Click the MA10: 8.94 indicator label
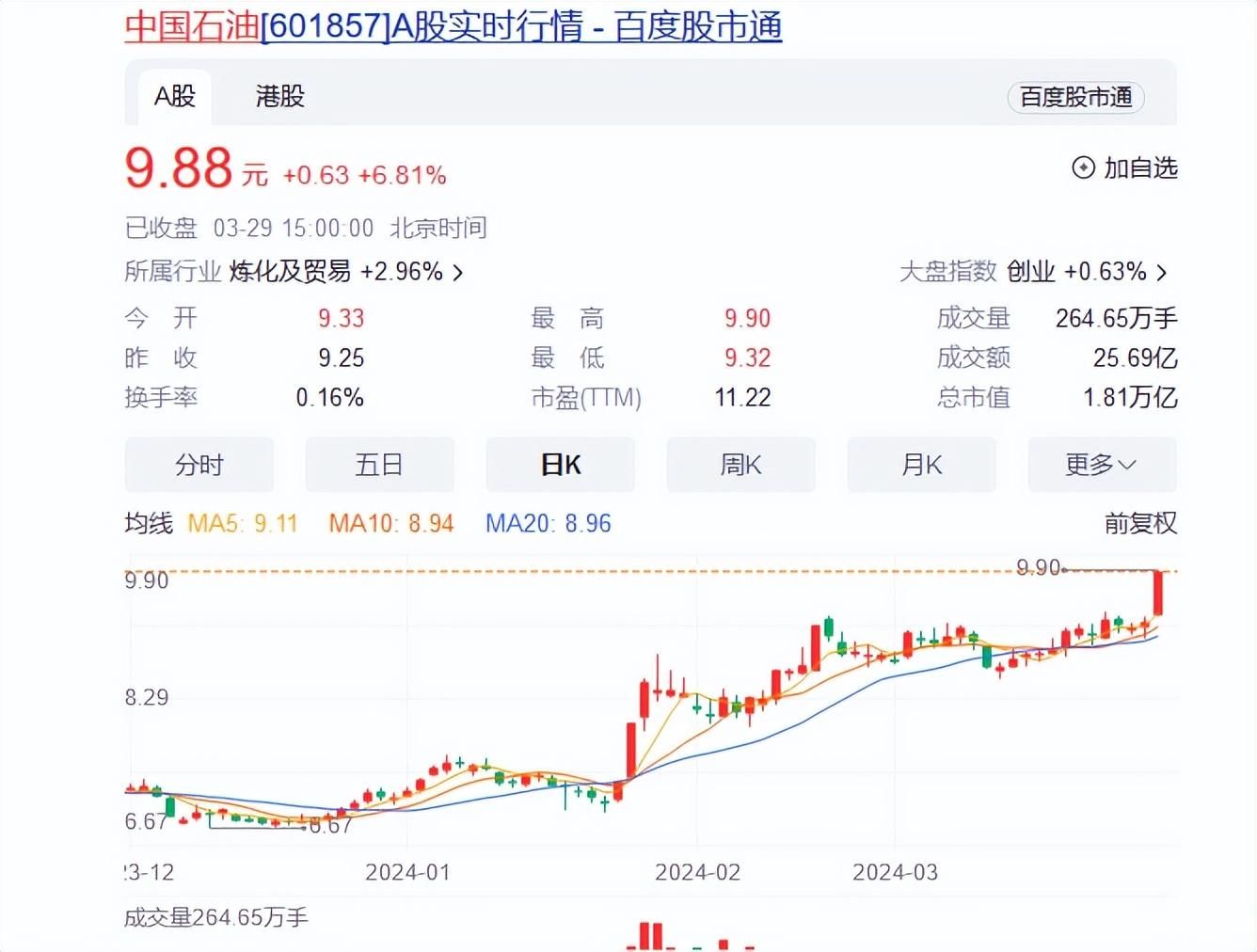Image resolution: width=1257 pixels, height=952 pixels. coord(391,523)
